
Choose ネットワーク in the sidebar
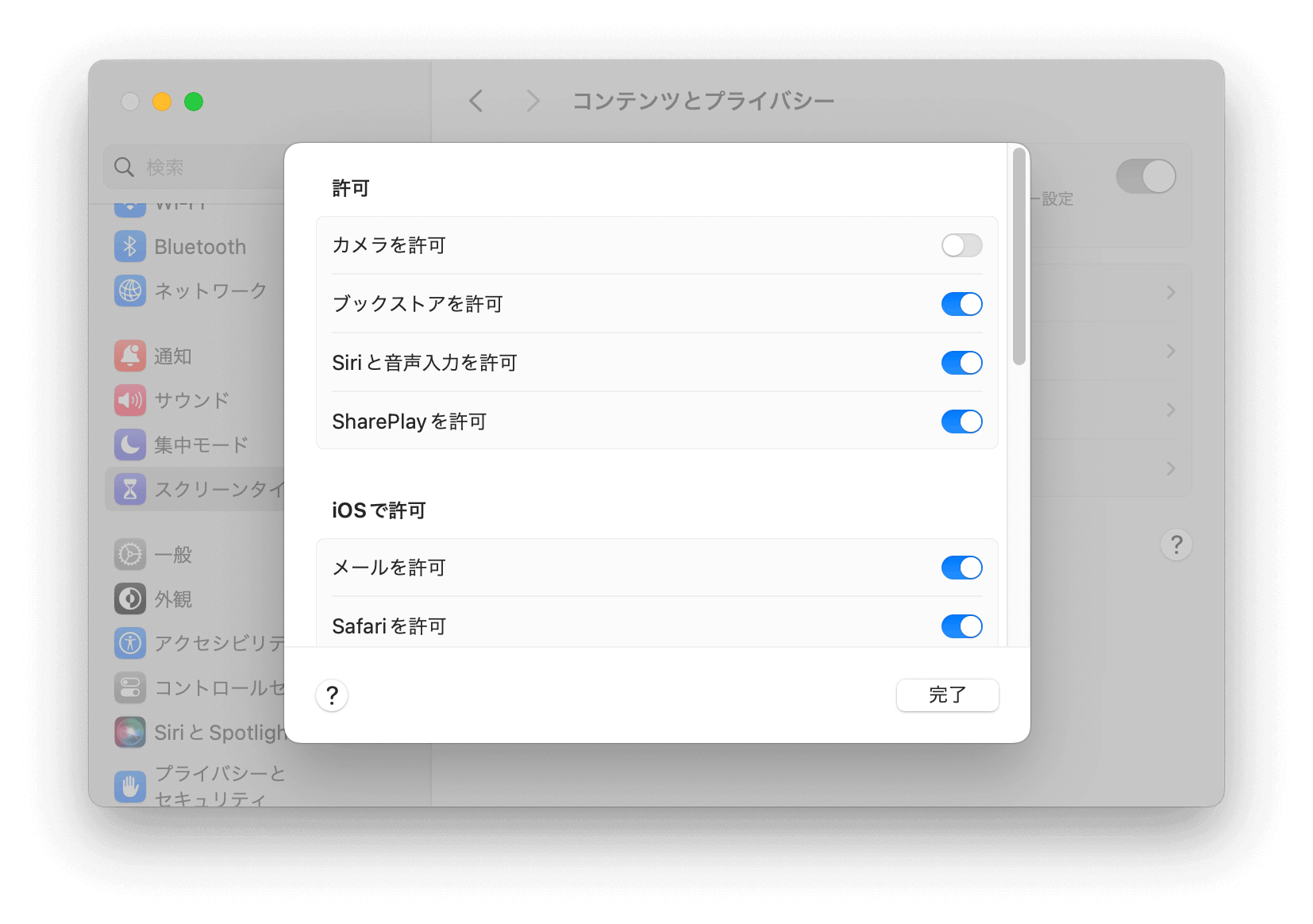210,291
